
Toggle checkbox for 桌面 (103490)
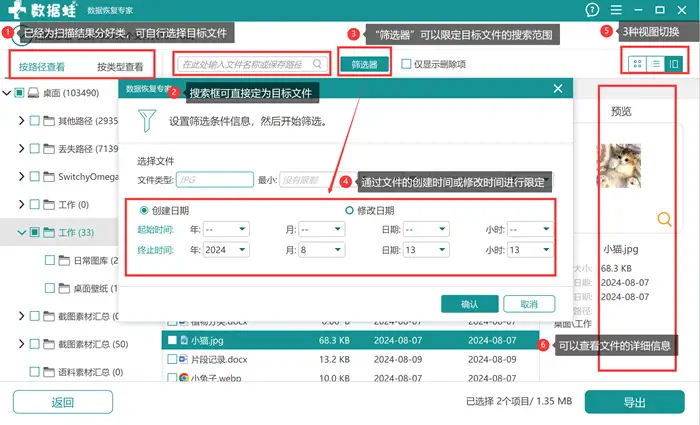click(19, 93)
